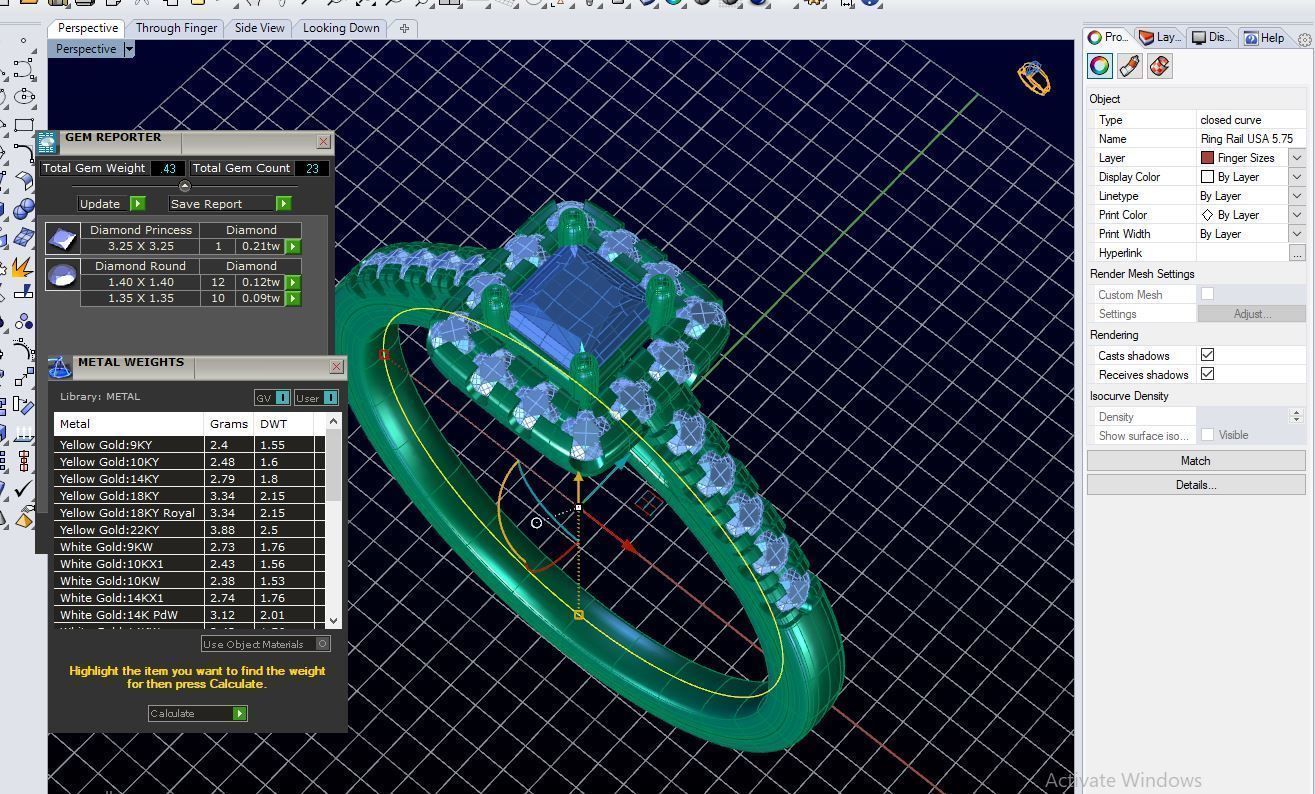Image resolution: width=1315 pixels, height=794 pixels.
Task: Select the Looking Down viewport tab
Action: (x=341, y=28)
